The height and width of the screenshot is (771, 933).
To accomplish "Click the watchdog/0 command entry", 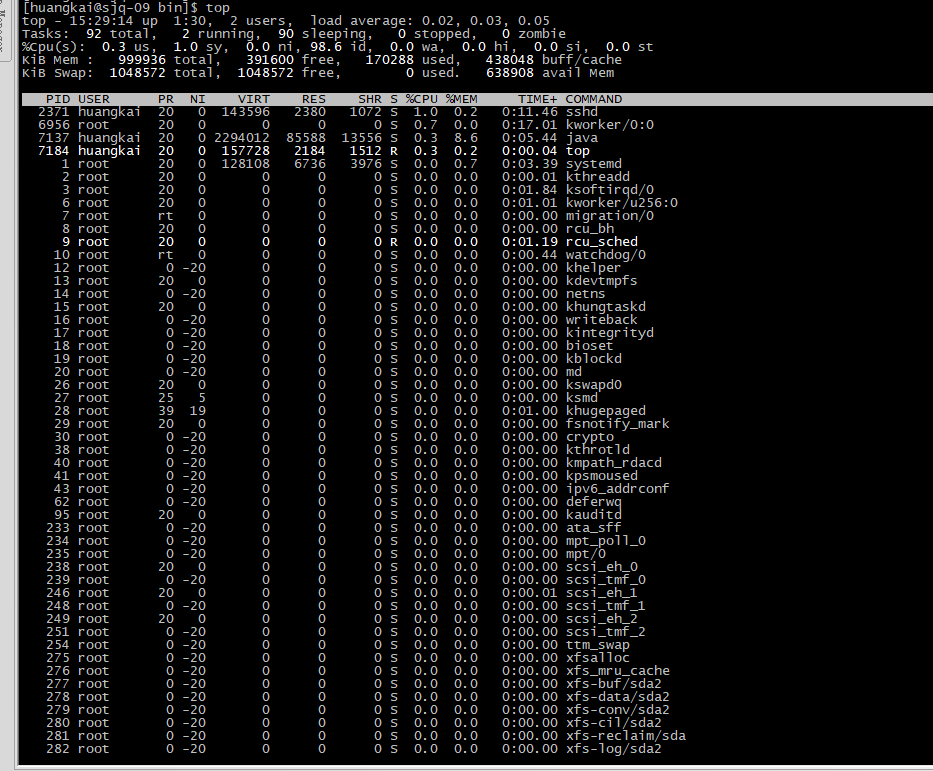I will (x=605, y=256).
